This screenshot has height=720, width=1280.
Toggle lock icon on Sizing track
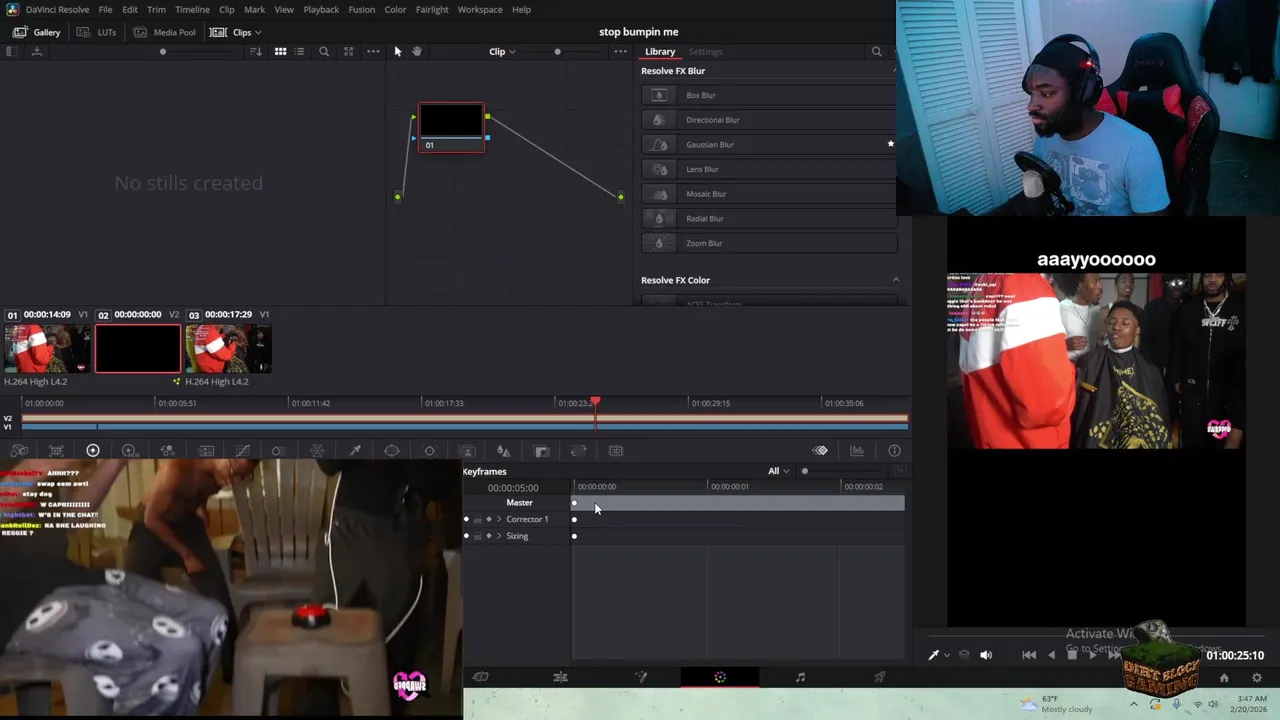click(x=477, y=536)
